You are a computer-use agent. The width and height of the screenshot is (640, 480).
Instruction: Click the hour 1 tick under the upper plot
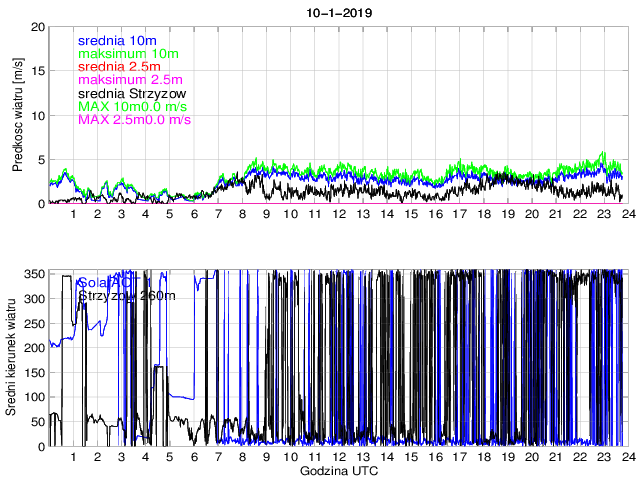pyautogui.click(x=73, y=214)
